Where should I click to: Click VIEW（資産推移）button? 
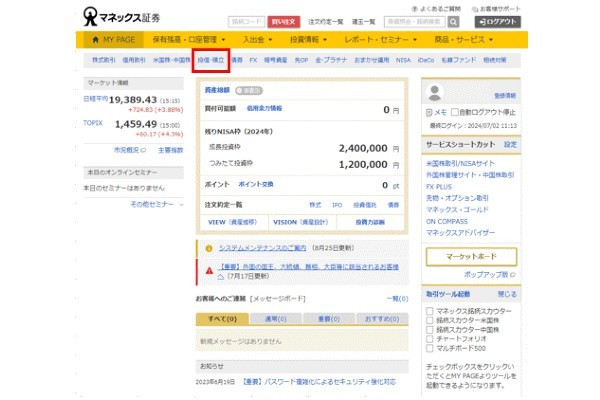pos(234,222)
